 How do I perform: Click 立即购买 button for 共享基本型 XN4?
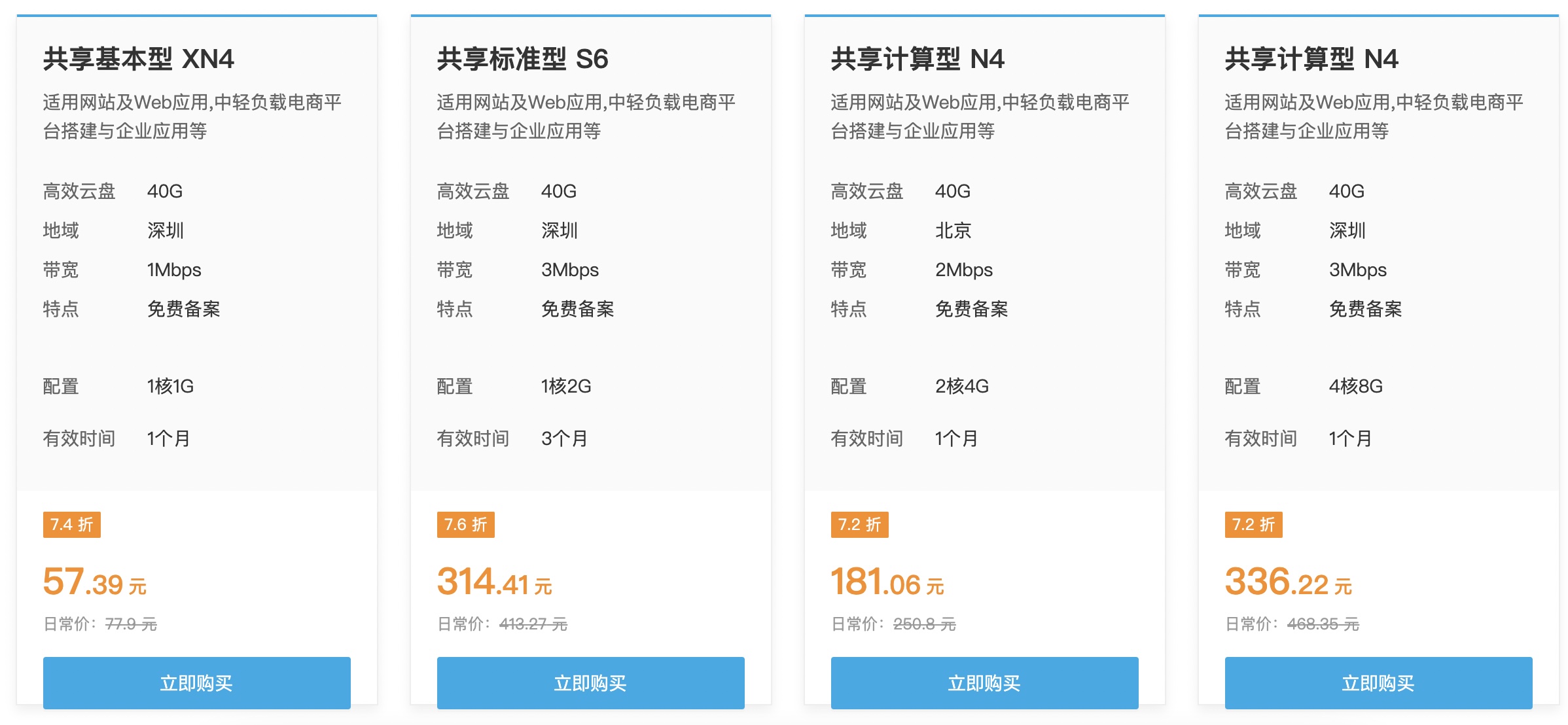point(196,682)
